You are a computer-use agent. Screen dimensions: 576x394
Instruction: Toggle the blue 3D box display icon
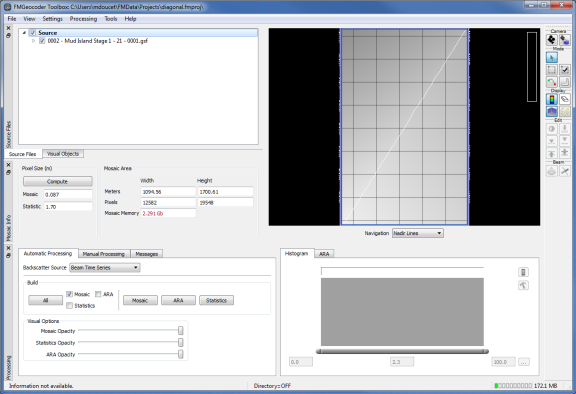point(551,111)
